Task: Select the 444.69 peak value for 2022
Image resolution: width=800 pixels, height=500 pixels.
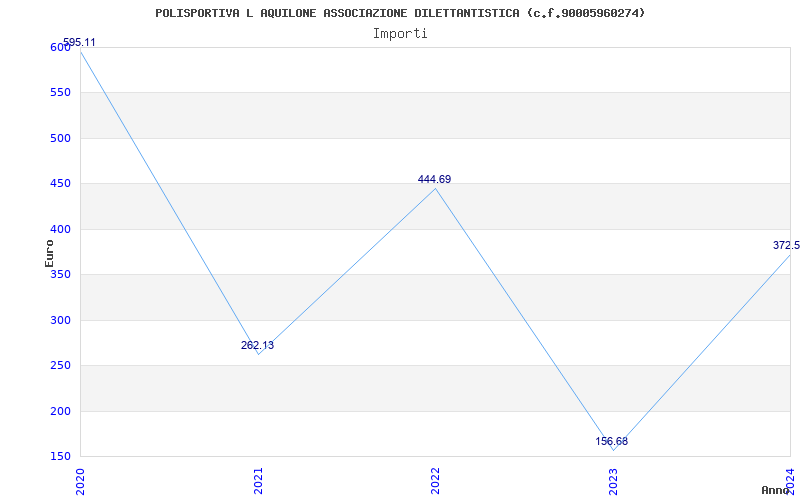Action: (x=434, y=180)
